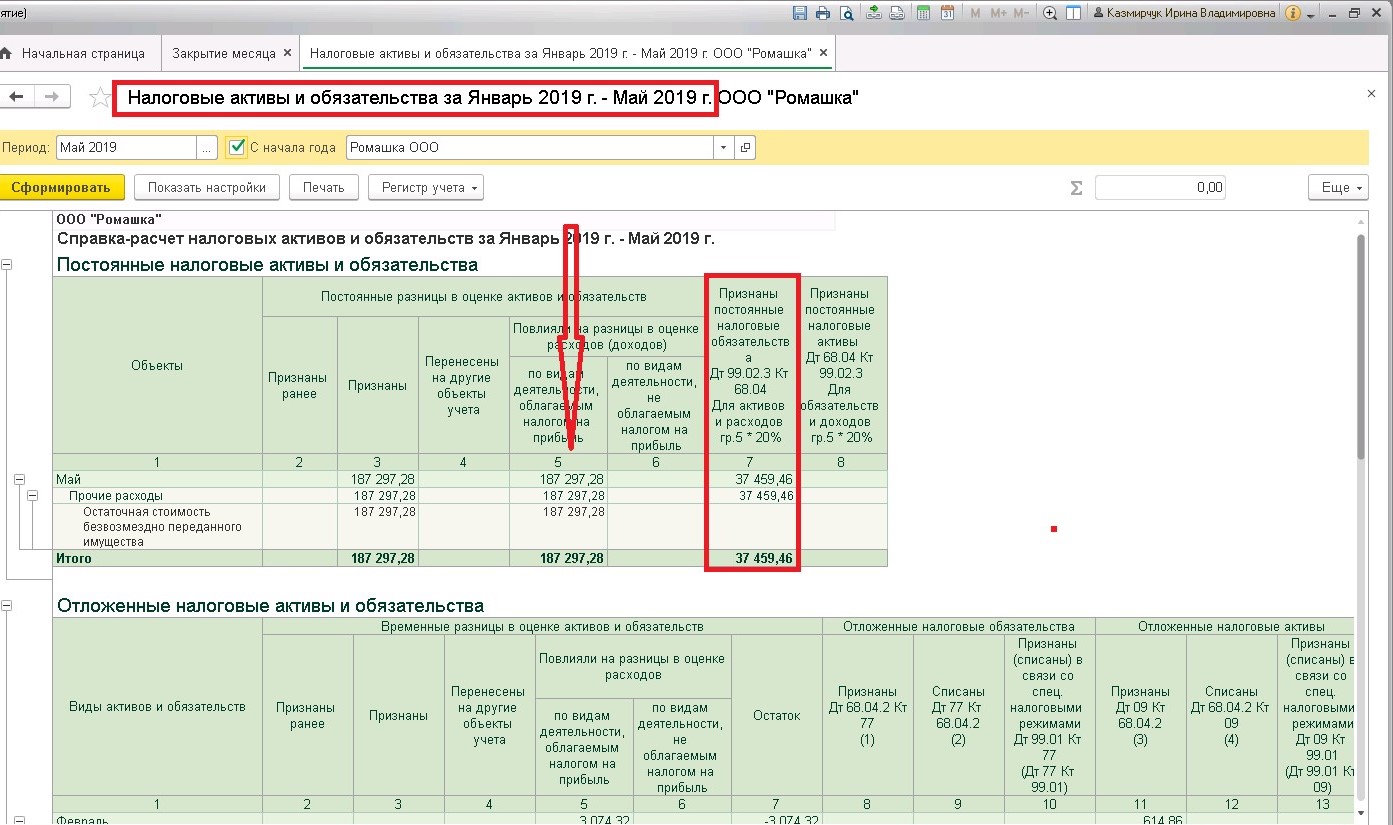Click the 'Показать настройки' button
Screen dimensions: 1393x825
pyautogui.click(x=207, y=187)
